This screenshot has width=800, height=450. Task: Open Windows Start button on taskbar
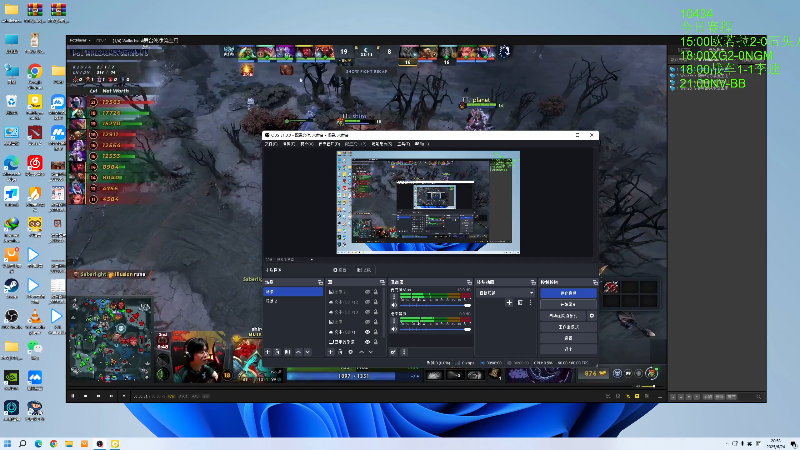[x=7, y=443]
